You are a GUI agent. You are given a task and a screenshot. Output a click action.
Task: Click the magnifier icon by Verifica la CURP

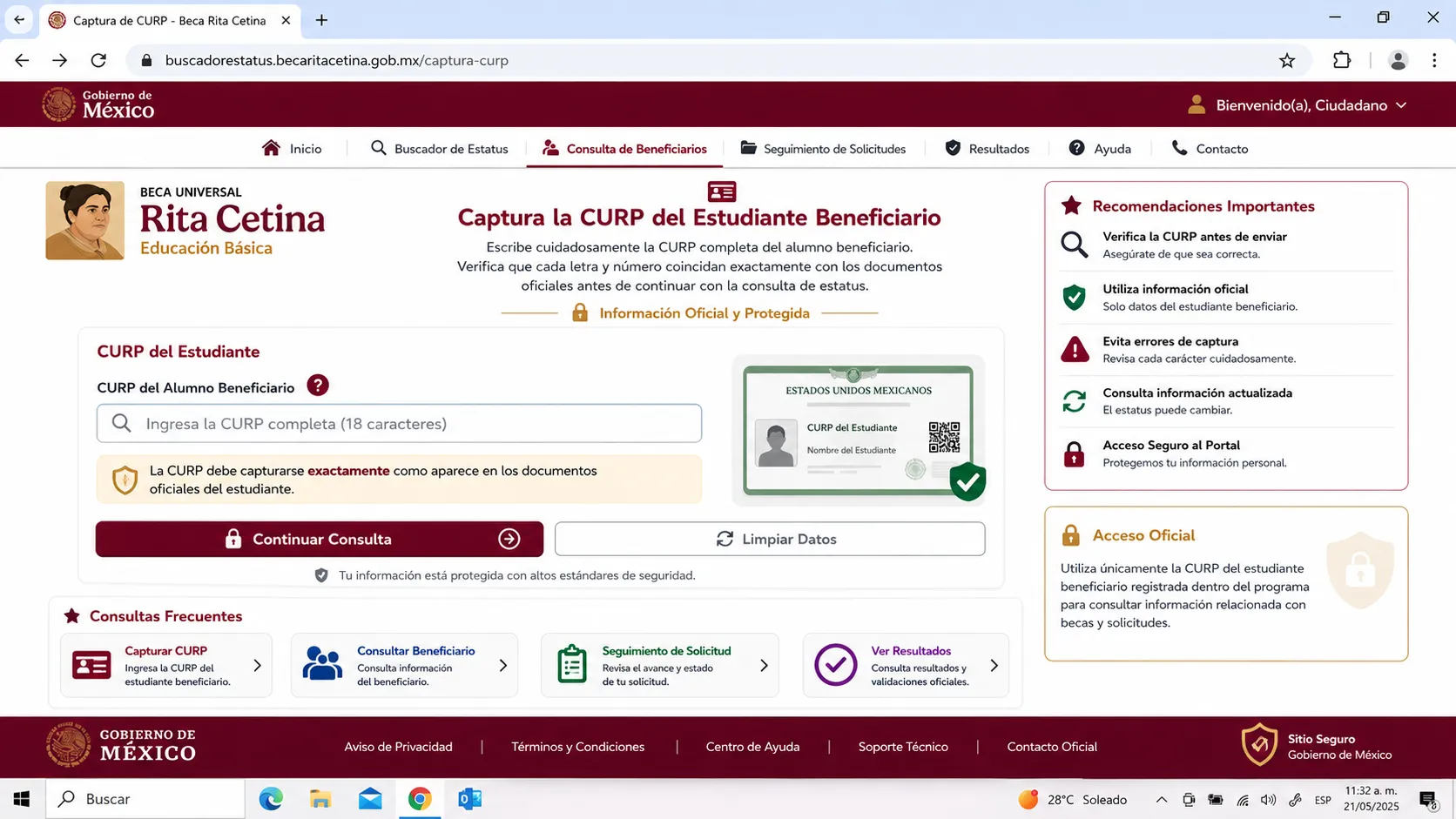tap(1075, 245)
